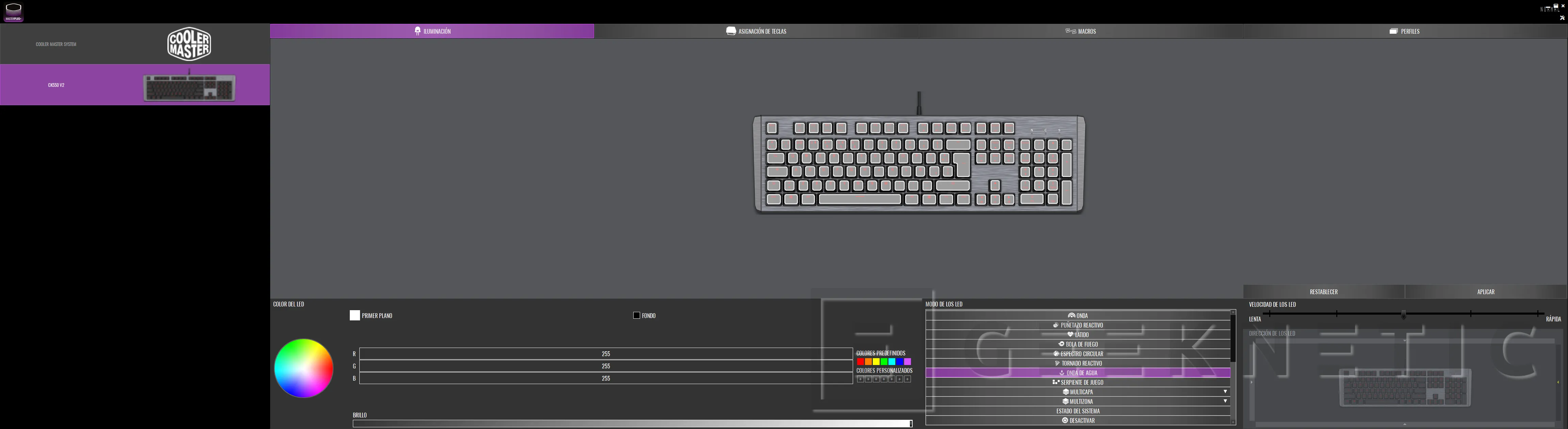
Task: Click the downward arrow in Dirección panel
Action: pyautogui.click(x=1405, y=340)
